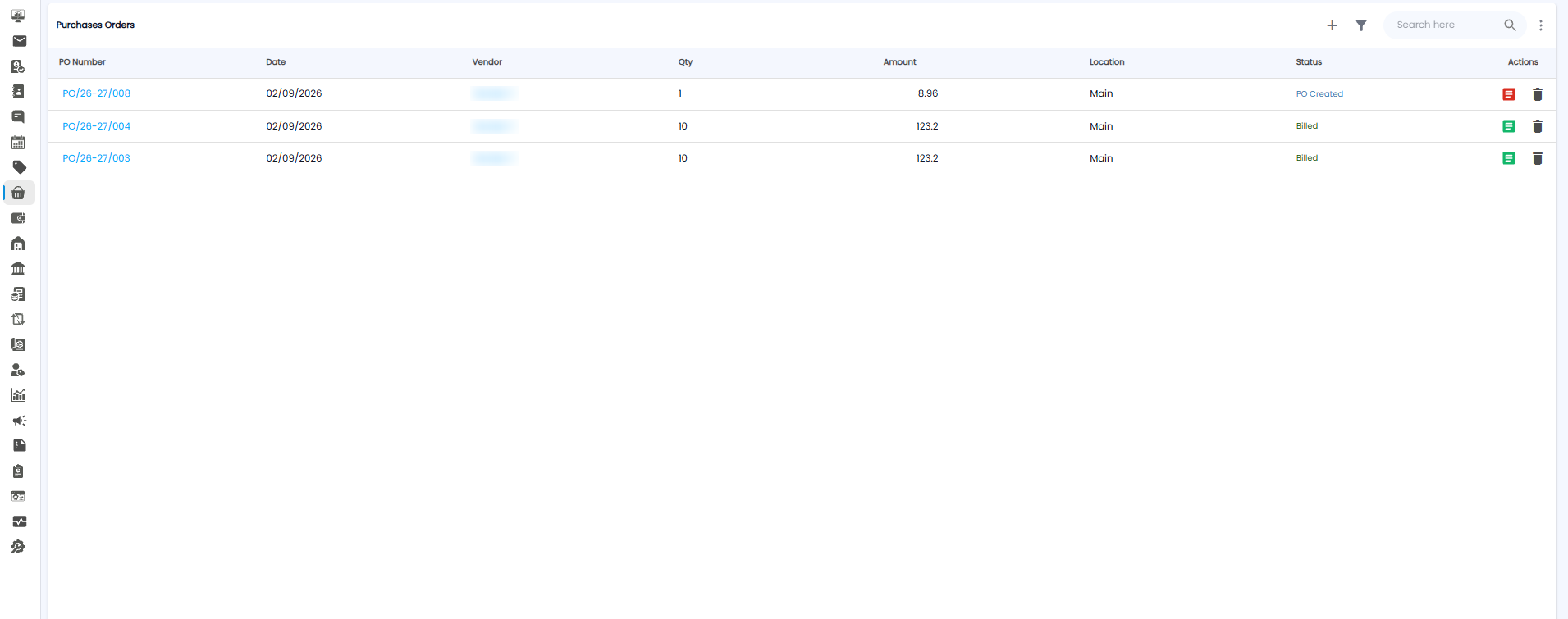
Task: Click the Billed status of PO/26-27/004
Action: pos(1307,126)
